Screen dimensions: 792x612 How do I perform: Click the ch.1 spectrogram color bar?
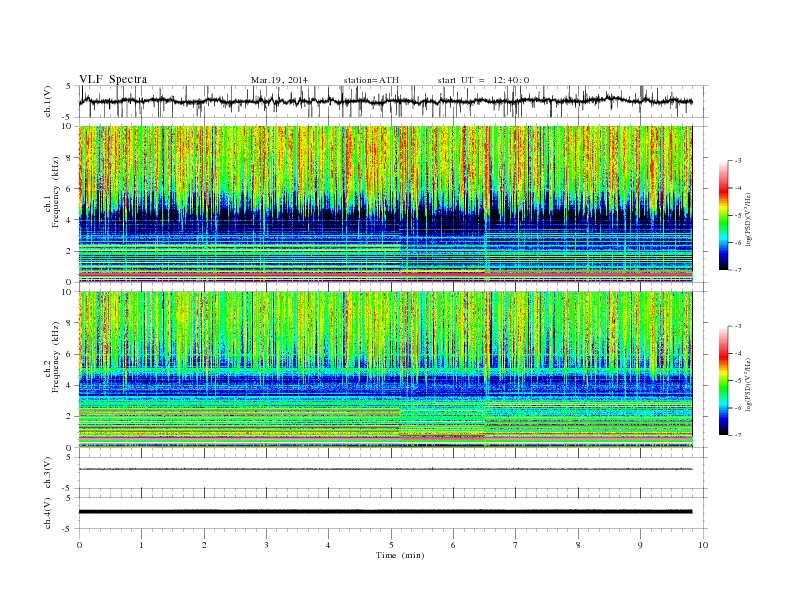pyautogui.click(x=723, y=215)
